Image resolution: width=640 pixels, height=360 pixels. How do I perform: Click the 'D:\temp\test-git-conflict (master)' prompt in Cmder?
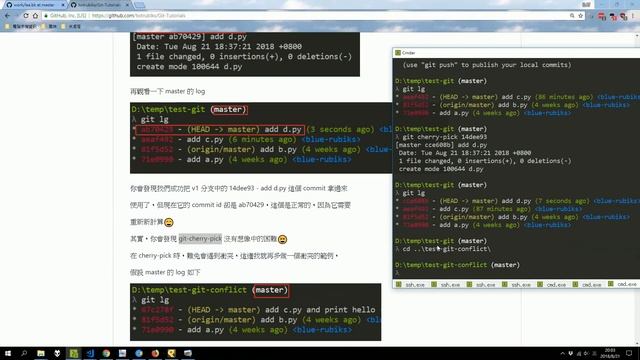pyautogui.click(x=457, y=265)
